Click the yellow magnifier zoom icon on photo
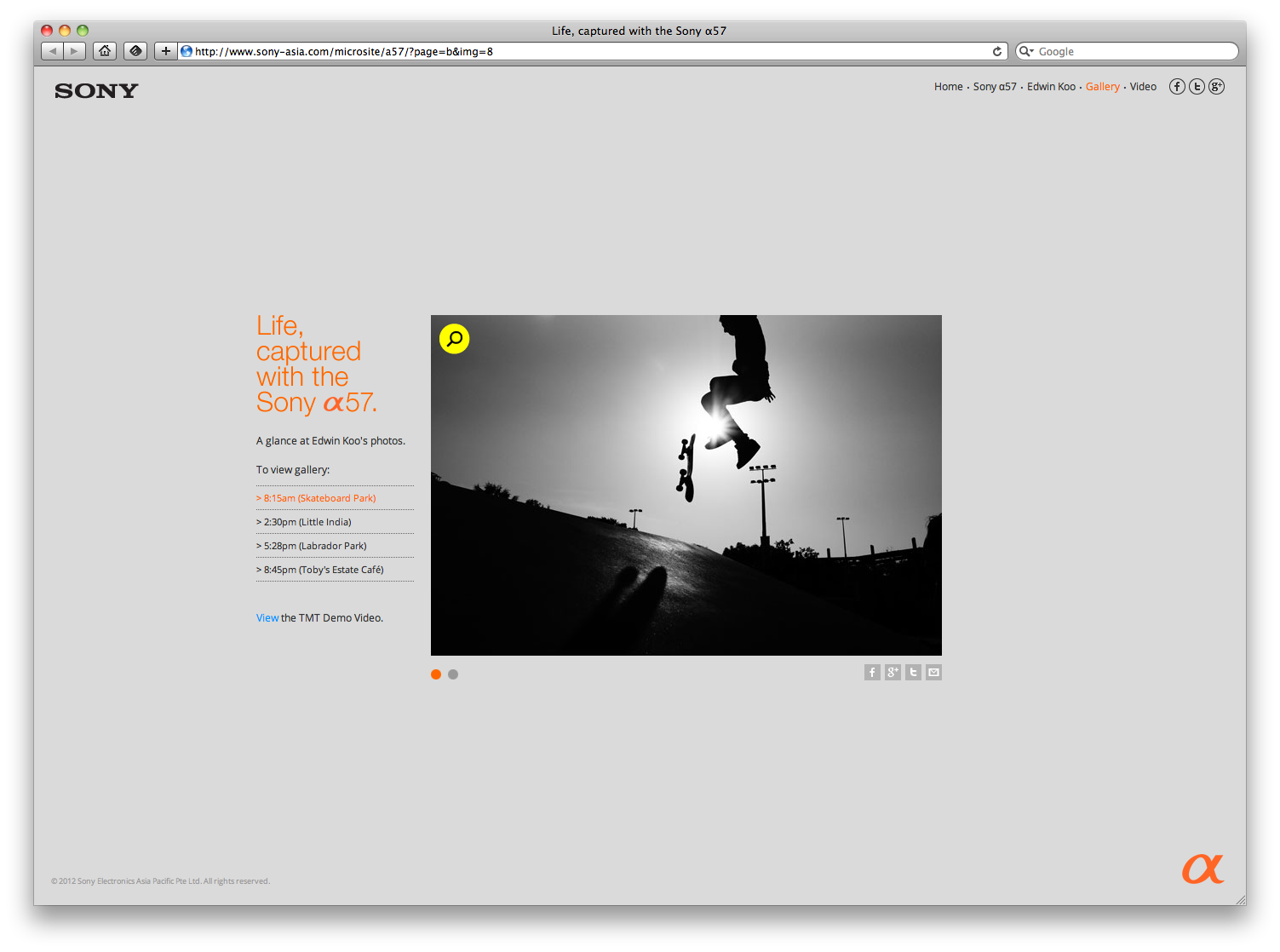The height and width of the screenshot is (952, 1280). [x=454, y=339]
